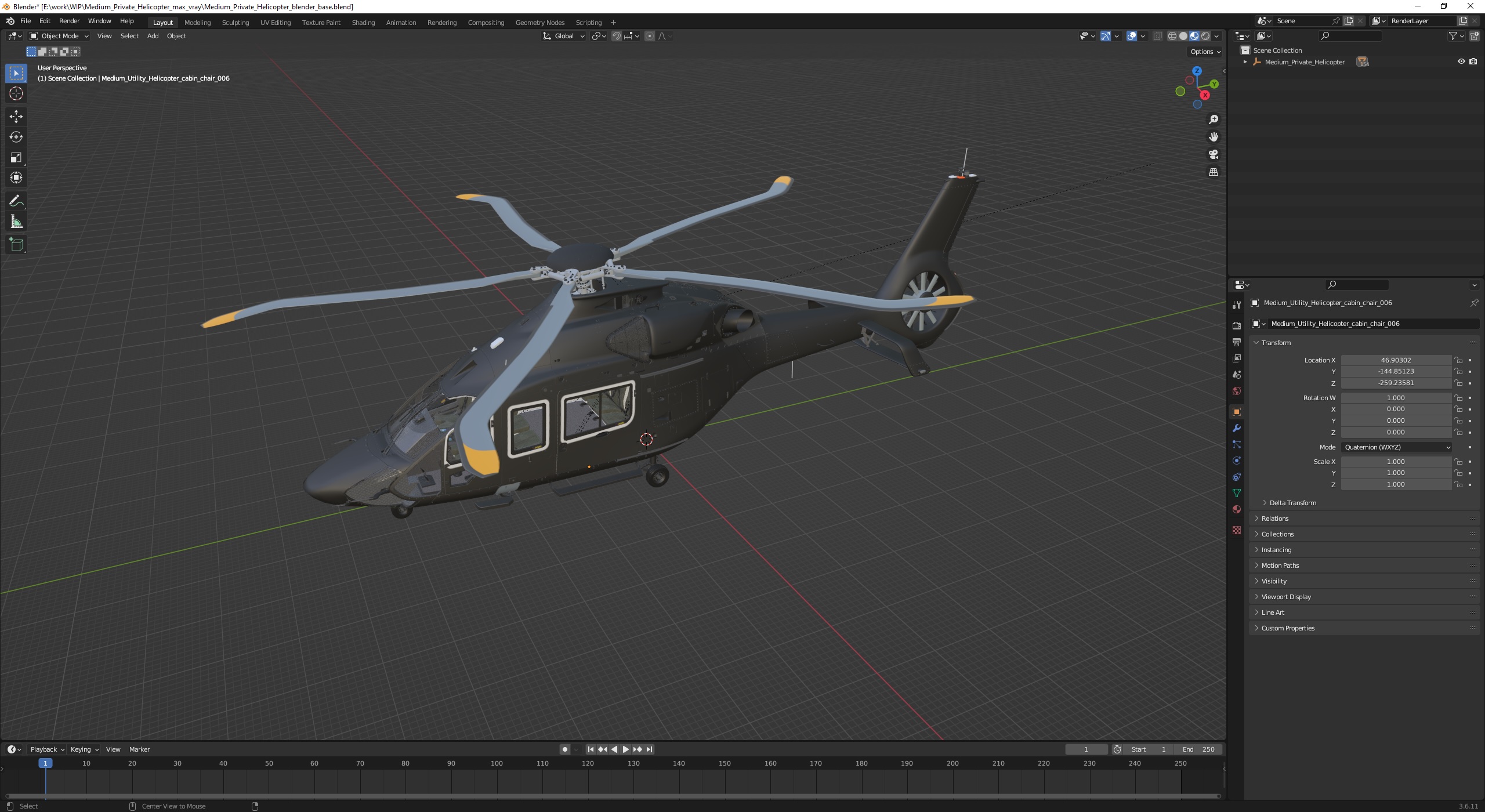Open the Modifiers wrench tab

pyautogui.click(x=1237, y=428)
